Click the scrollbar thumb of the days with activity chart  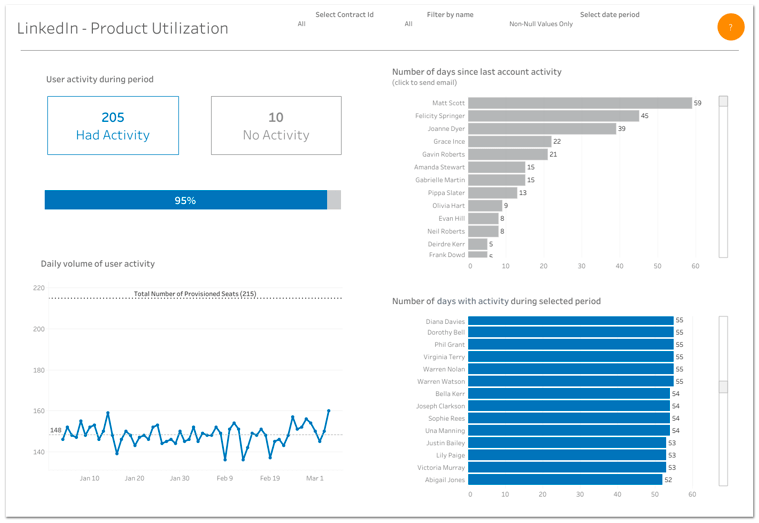(x=723, y=387)
